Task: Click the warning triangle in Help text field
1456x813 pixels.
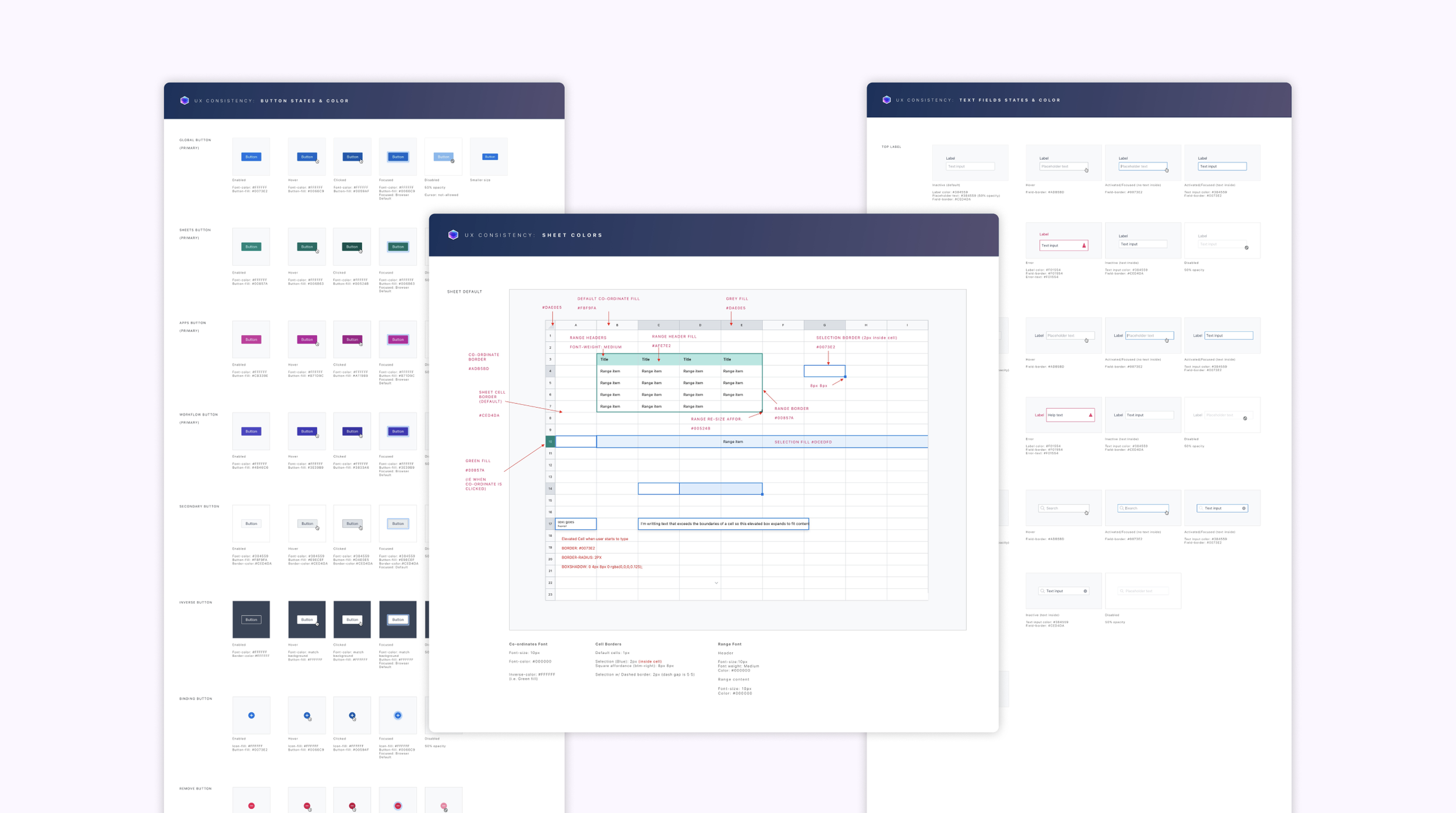Action: (1090, 415)
